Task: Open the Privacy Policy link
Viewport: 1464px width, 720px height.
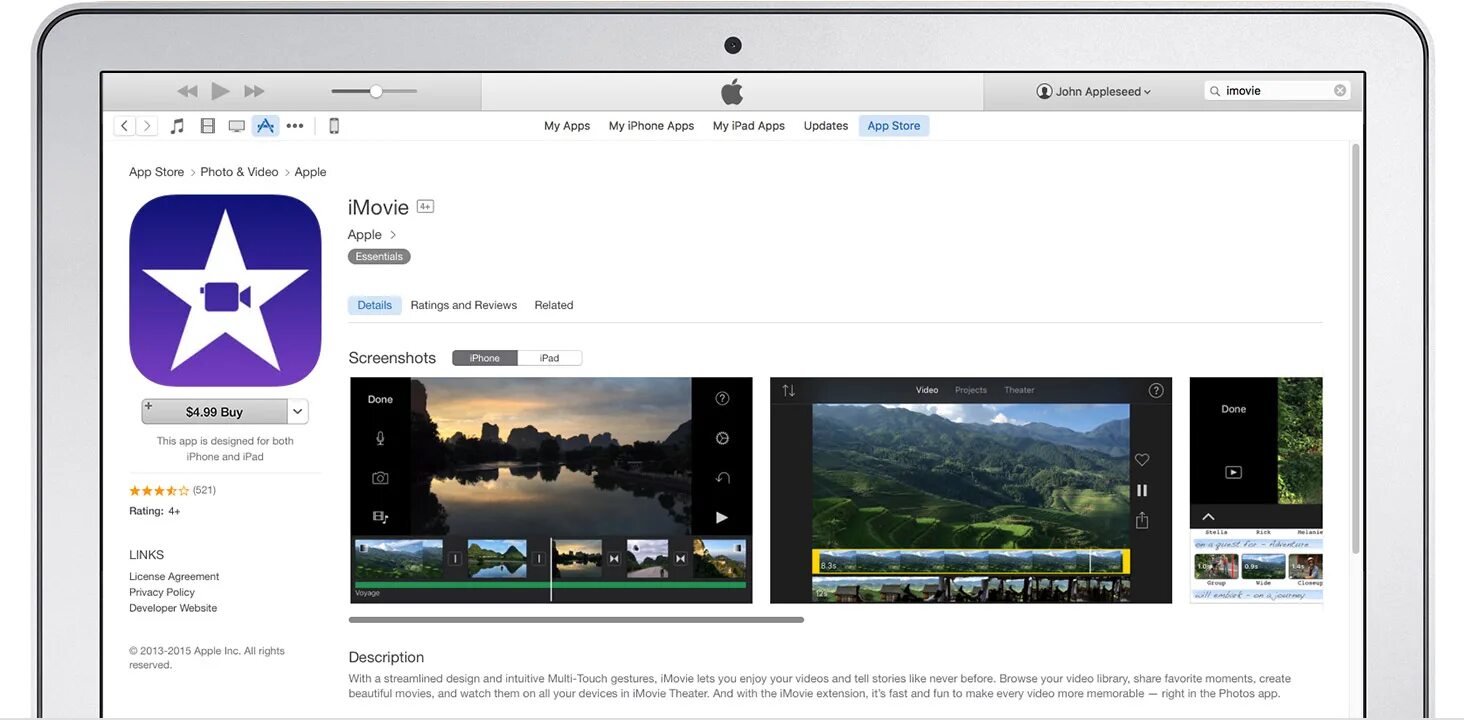Action: (162, 592)
